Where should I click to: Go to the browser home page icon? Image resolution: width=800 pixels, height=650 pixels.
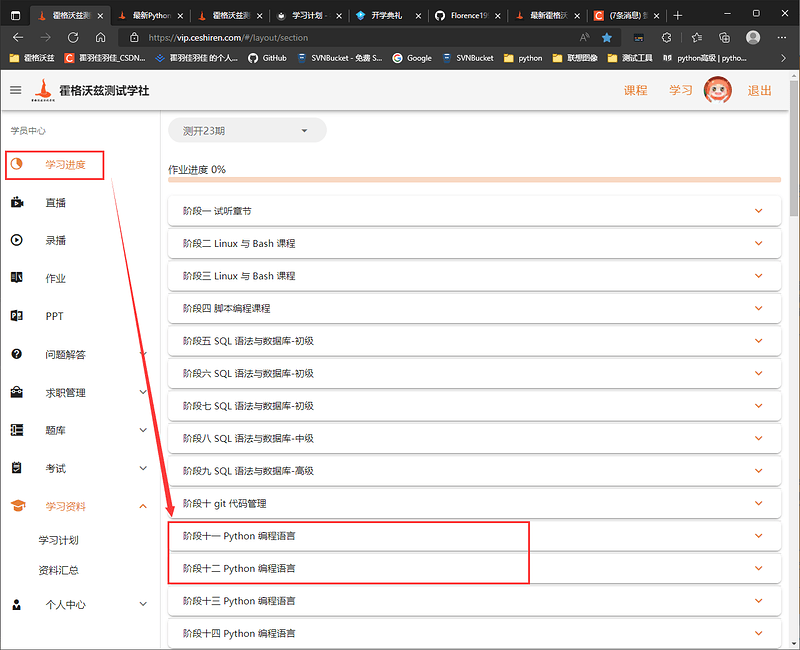[101, 37]
